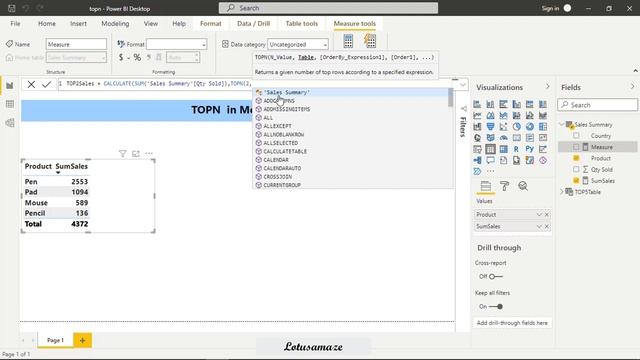640x360 pixels.
Task: Select the Python visual
Action: (x=530, y=149)
